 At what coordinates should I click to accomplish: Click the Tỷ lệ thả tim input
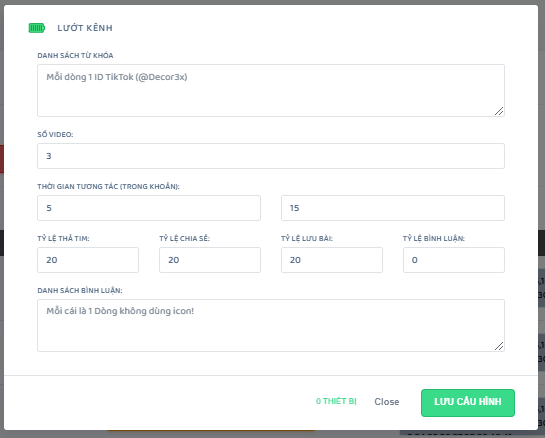click(88, 260)
